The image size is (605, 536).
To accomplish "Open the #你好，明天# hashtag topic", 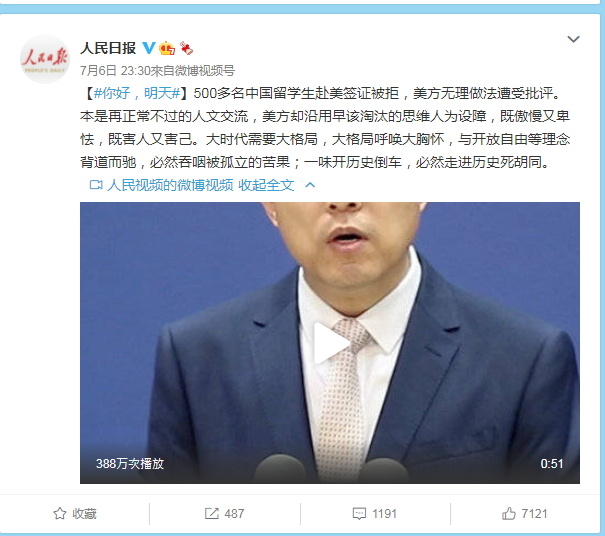I will pos(137,93).
